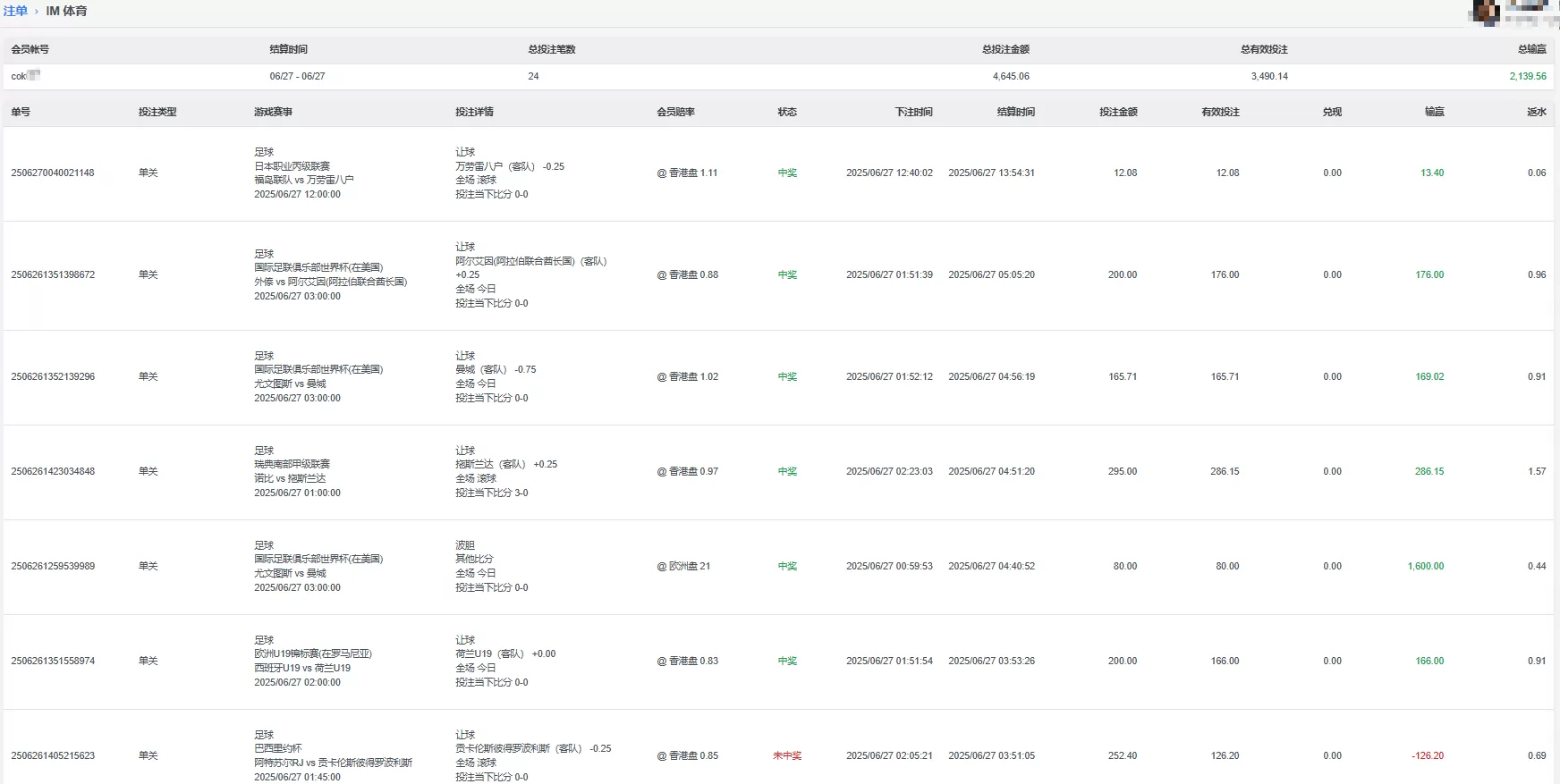Click the settlement date range 06/27 - 06/27
The height and width of the screenshot is (784, 1560).
pos(298,76)
